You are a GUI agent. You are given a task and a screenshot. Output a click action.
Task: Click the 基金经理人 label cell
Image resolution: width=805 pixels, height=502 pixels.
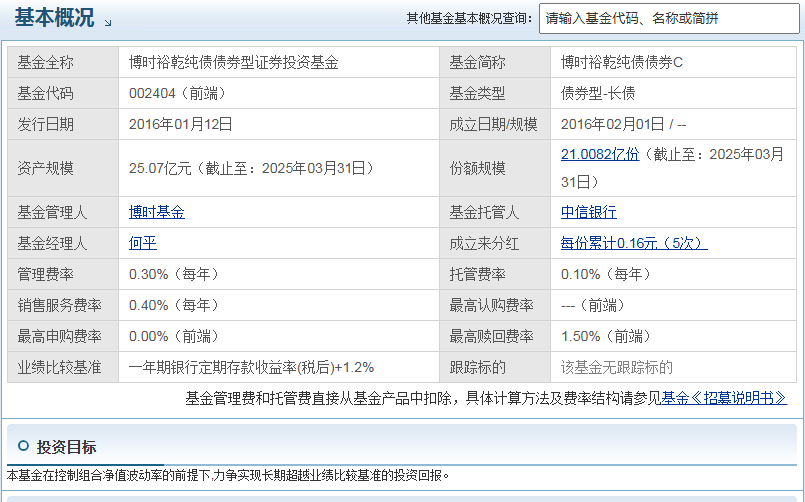(63, 243)
